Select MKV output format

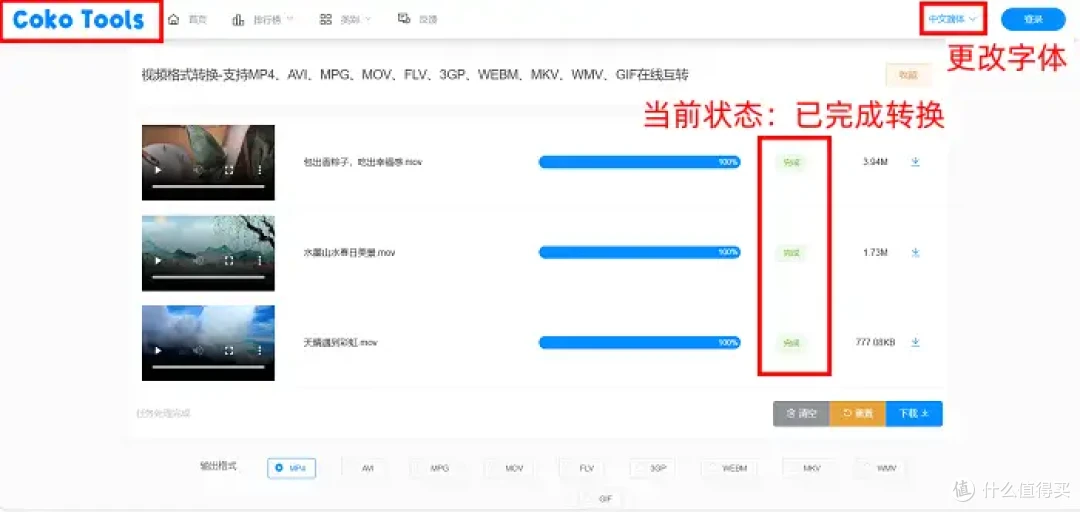click(x=807, y=468)
